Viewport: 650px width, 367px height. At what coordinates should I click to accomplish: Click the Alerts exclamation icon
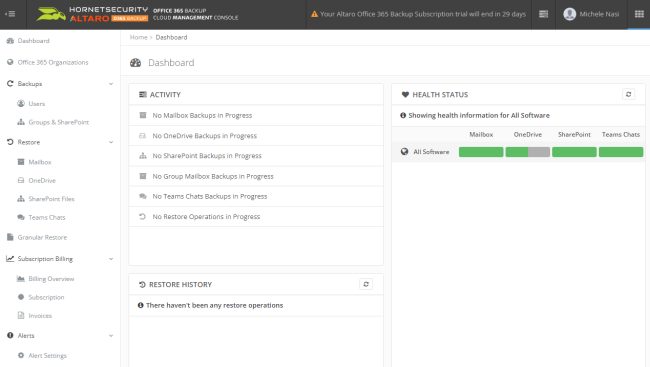click(10, 335)
